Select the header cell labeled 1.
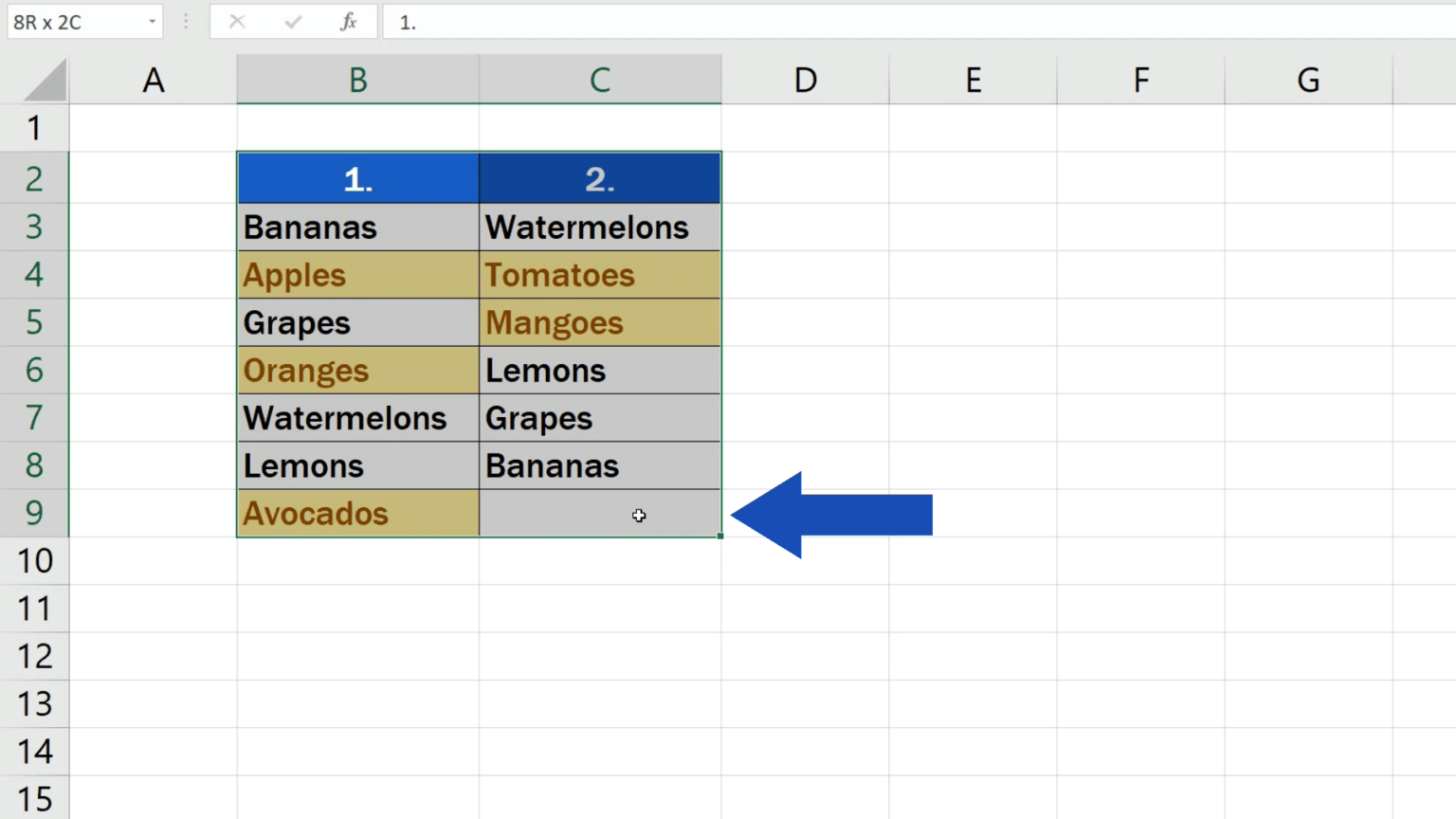This screenshot has height=819, width=1456. point(357,178)
